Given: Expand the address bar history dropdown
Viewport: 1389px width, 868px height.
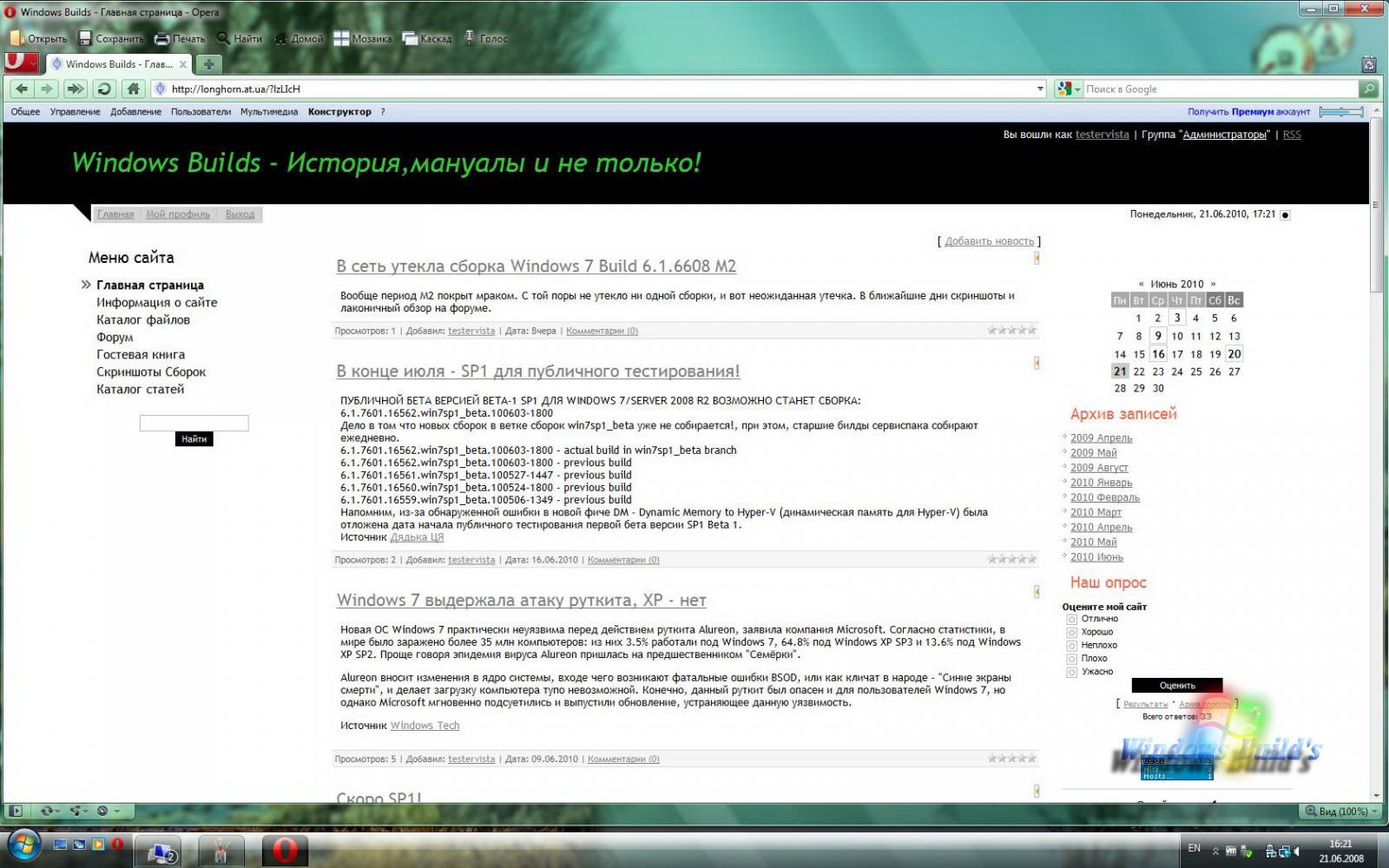Looking at the screenshot, I should tap(1040, 89).
